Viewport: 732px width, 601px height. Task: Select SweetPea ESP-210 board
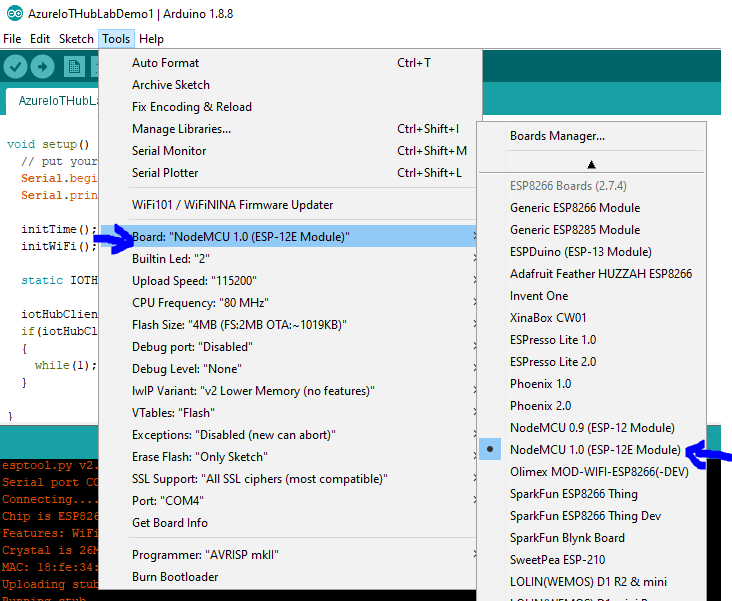[591, 559]
